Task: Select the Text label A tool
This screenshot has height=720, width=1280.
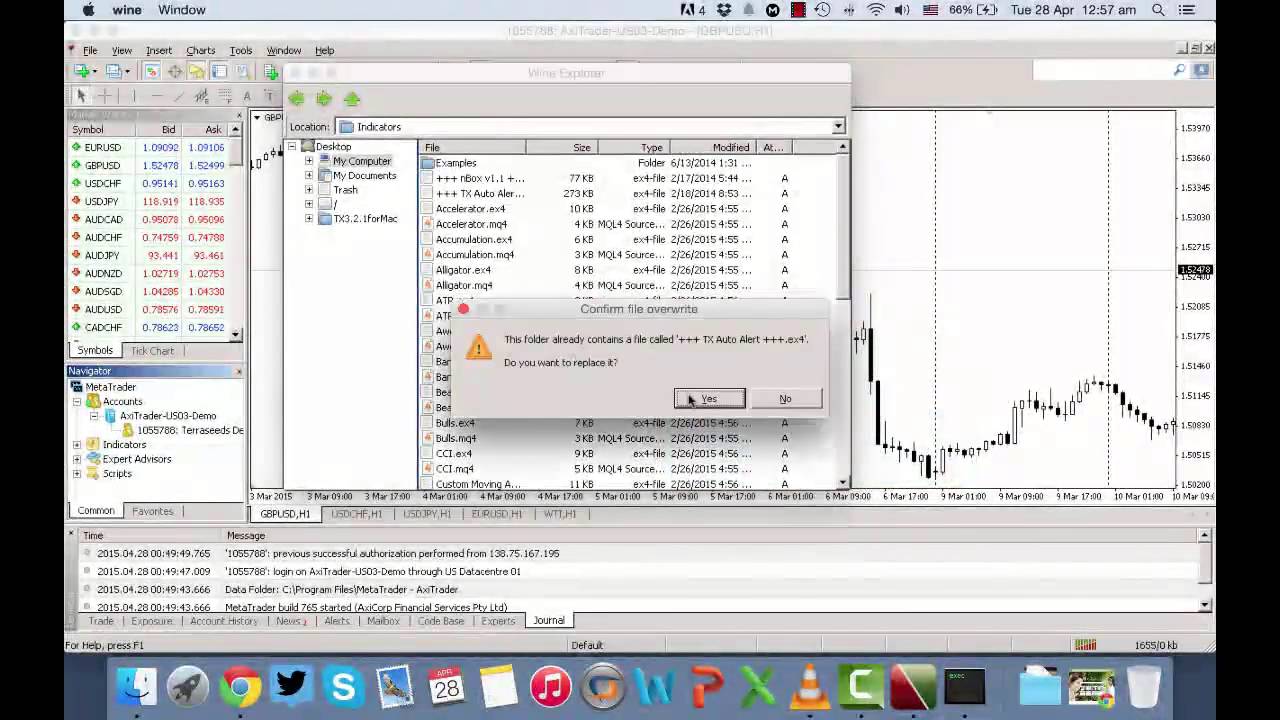Action: pyautogui.click(x=247, y=96)
